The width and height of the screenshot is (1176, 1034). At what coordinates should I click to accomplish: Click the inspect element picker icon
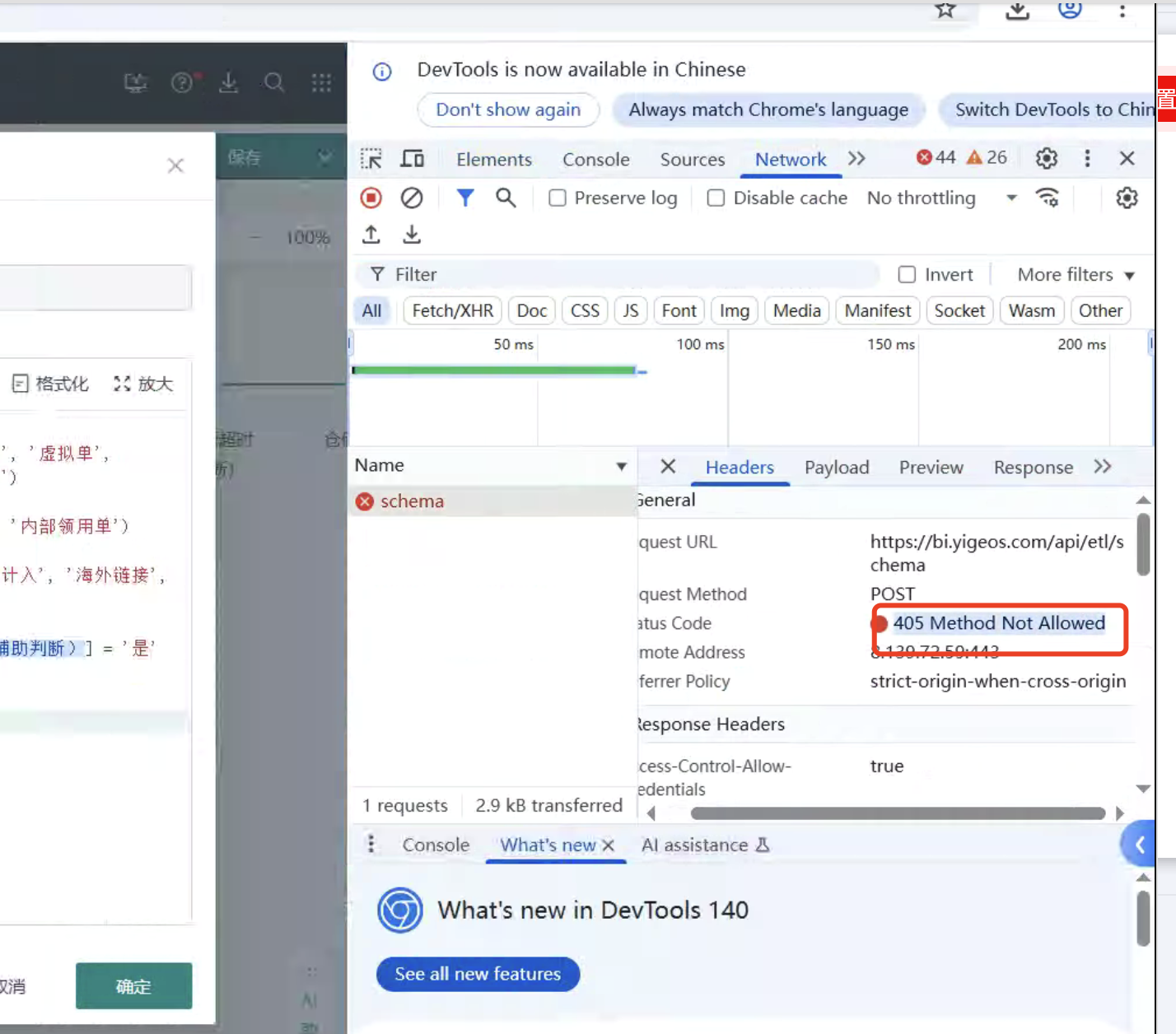tap(371, 158)
